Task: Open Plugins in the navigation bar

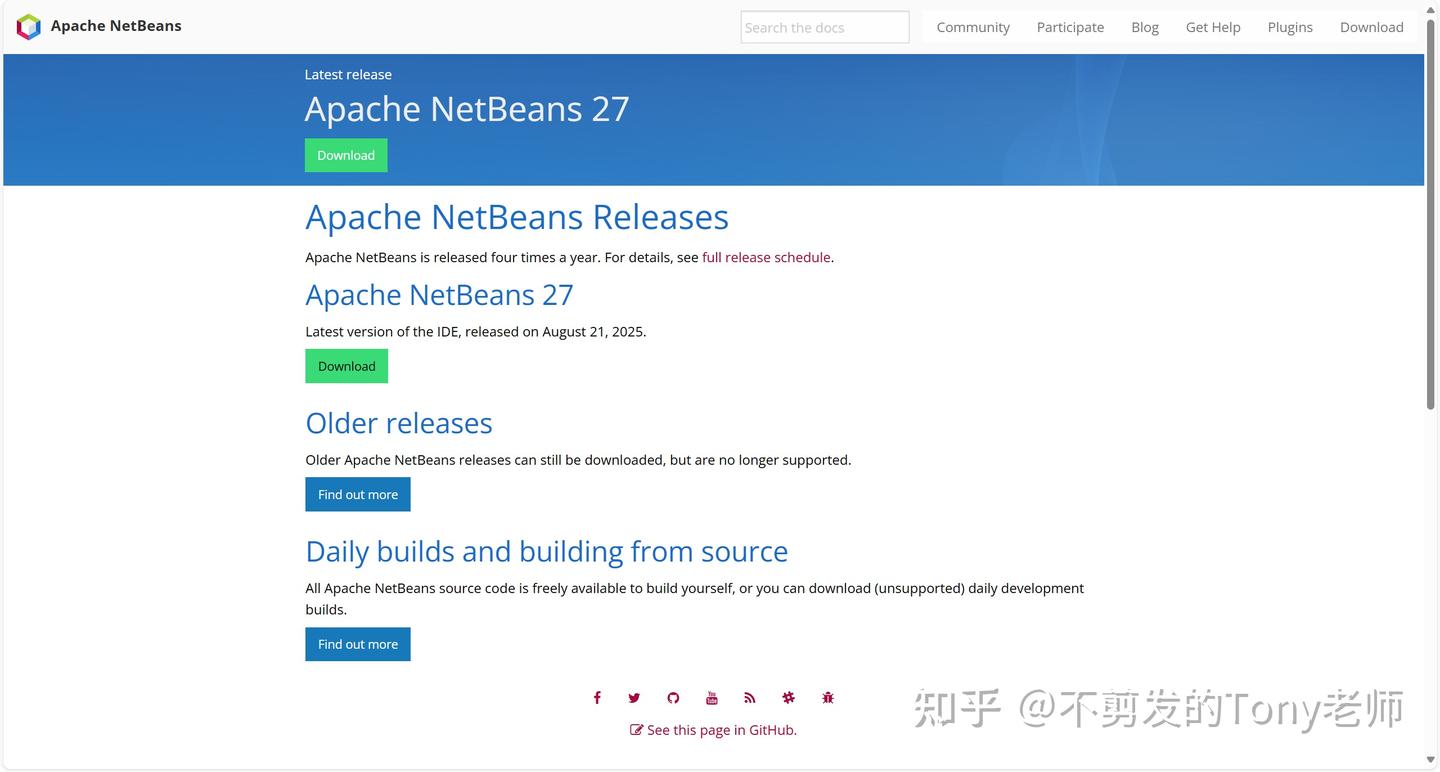Action: pyautogui.click(x=1290, y=27)
